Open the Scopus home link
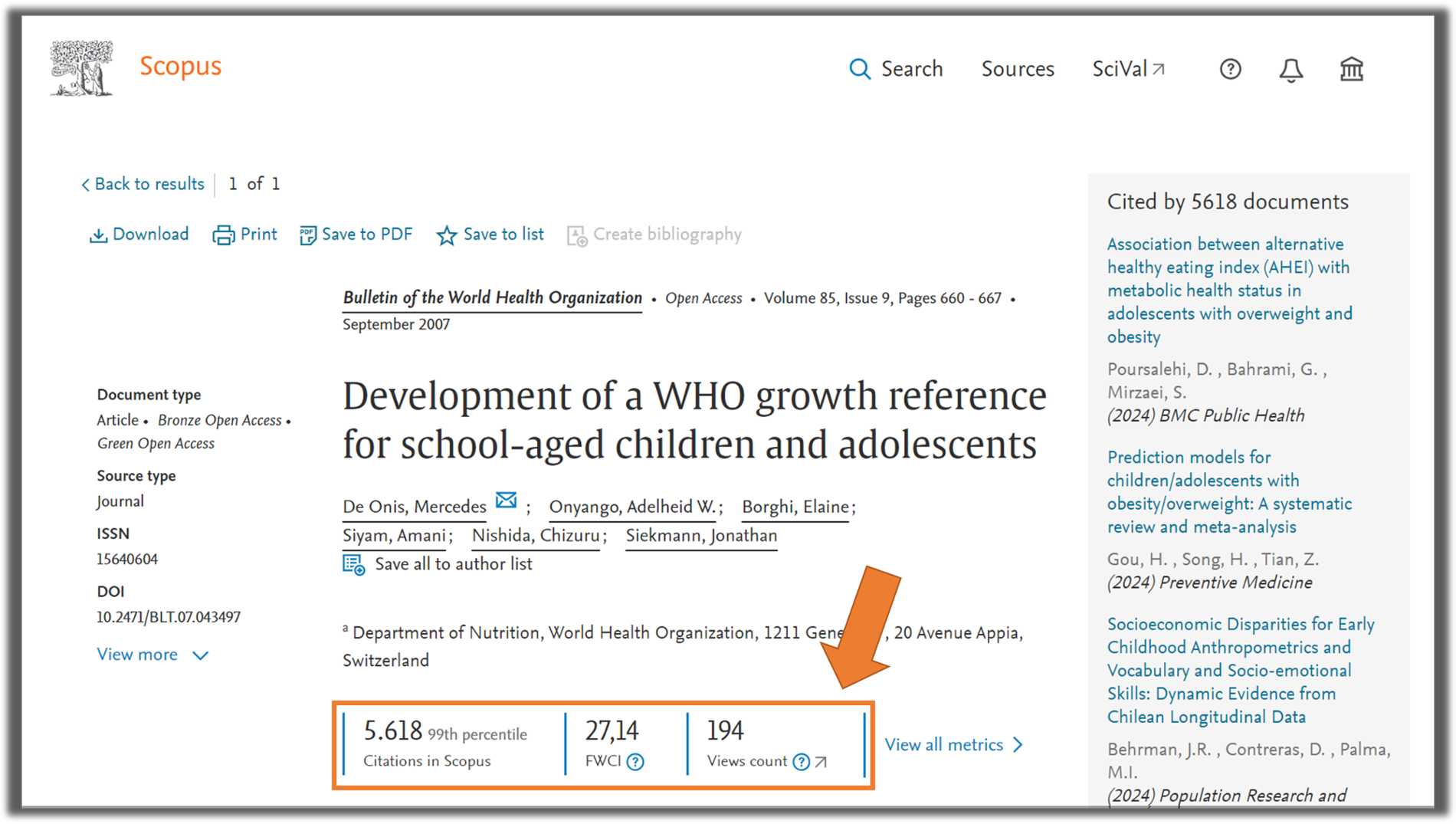 [x=180, y=67]
